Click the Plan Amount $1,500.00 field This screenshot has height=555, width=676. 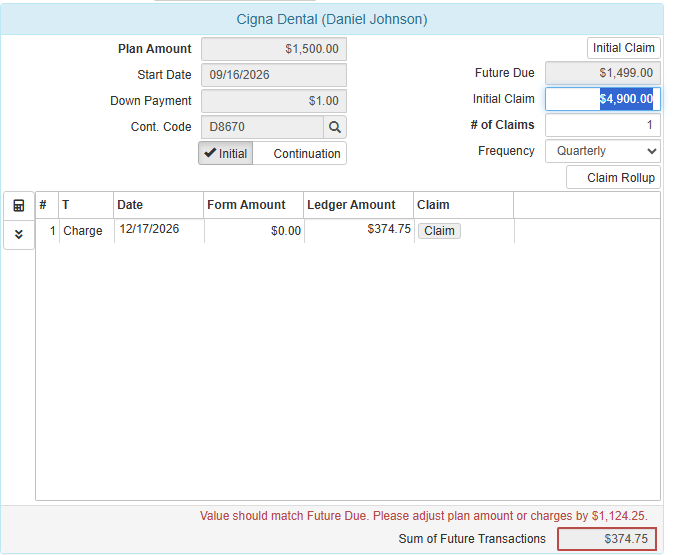(x=274, y=49)
